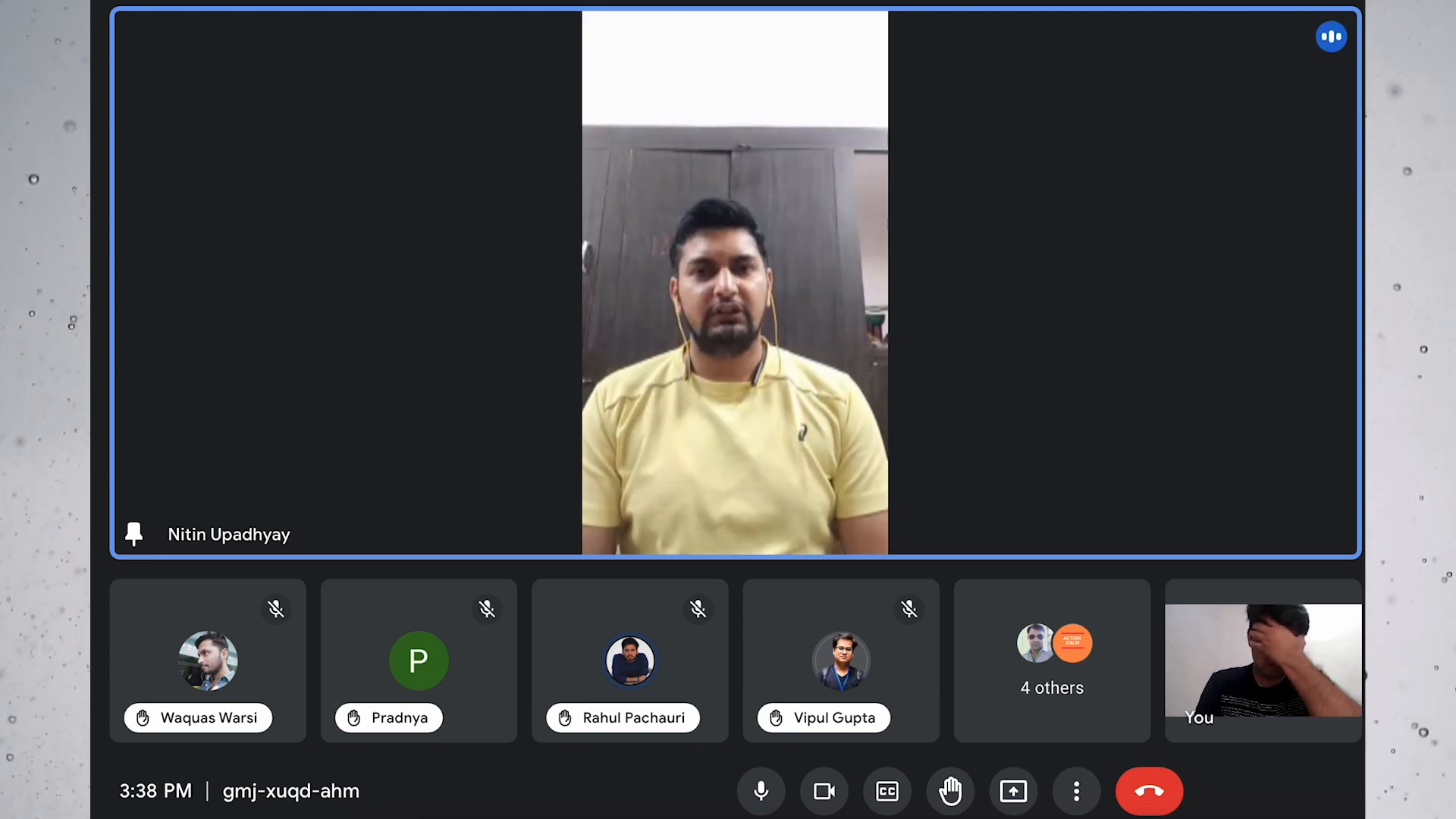End call with red button
The image size is (1456, 819).
1148,791
